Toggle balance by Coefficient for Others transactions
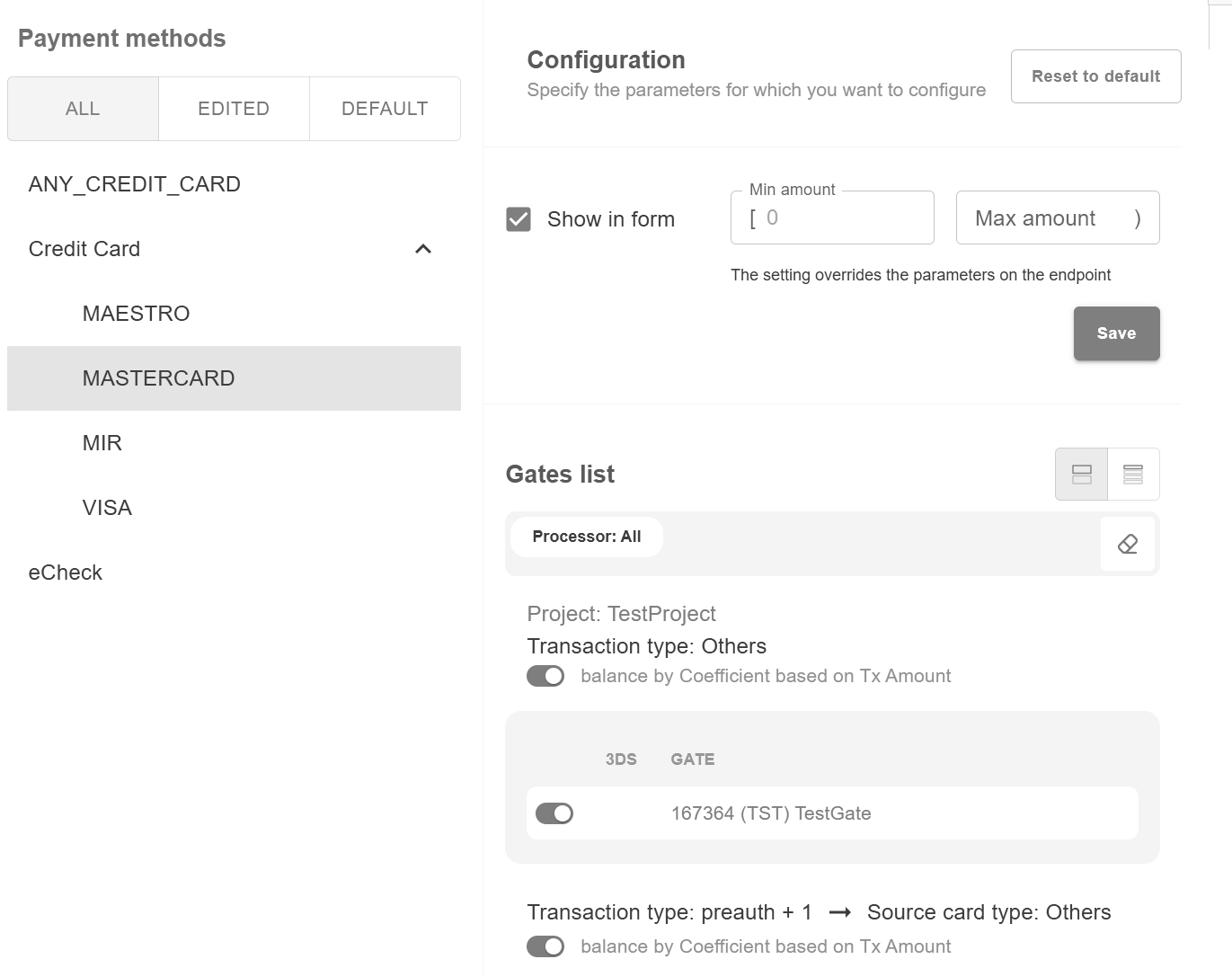This screenshot has height=977, width=1232. pyautogui.click(x=545, y=676)
